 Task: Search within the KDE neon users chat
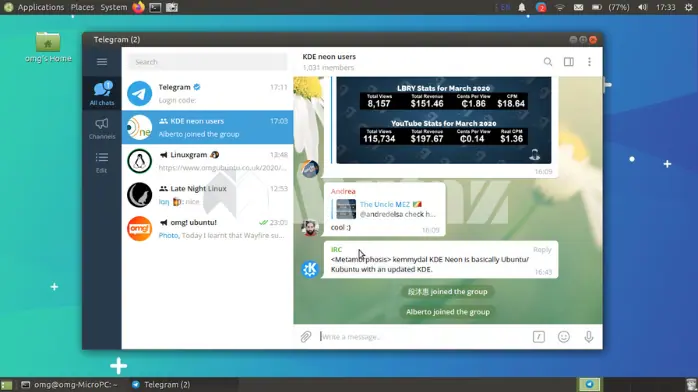[548, 62]
